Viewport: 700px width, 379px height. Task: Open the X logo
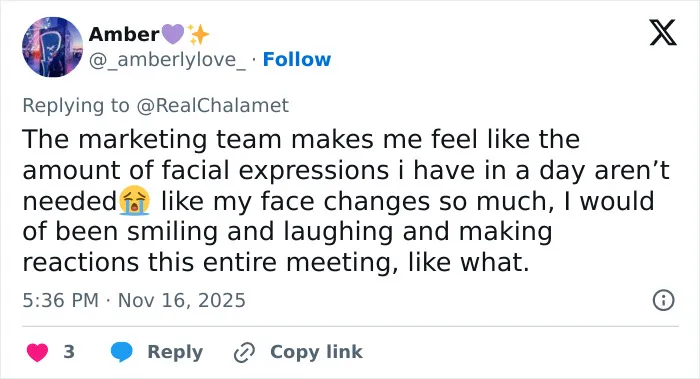663,32
